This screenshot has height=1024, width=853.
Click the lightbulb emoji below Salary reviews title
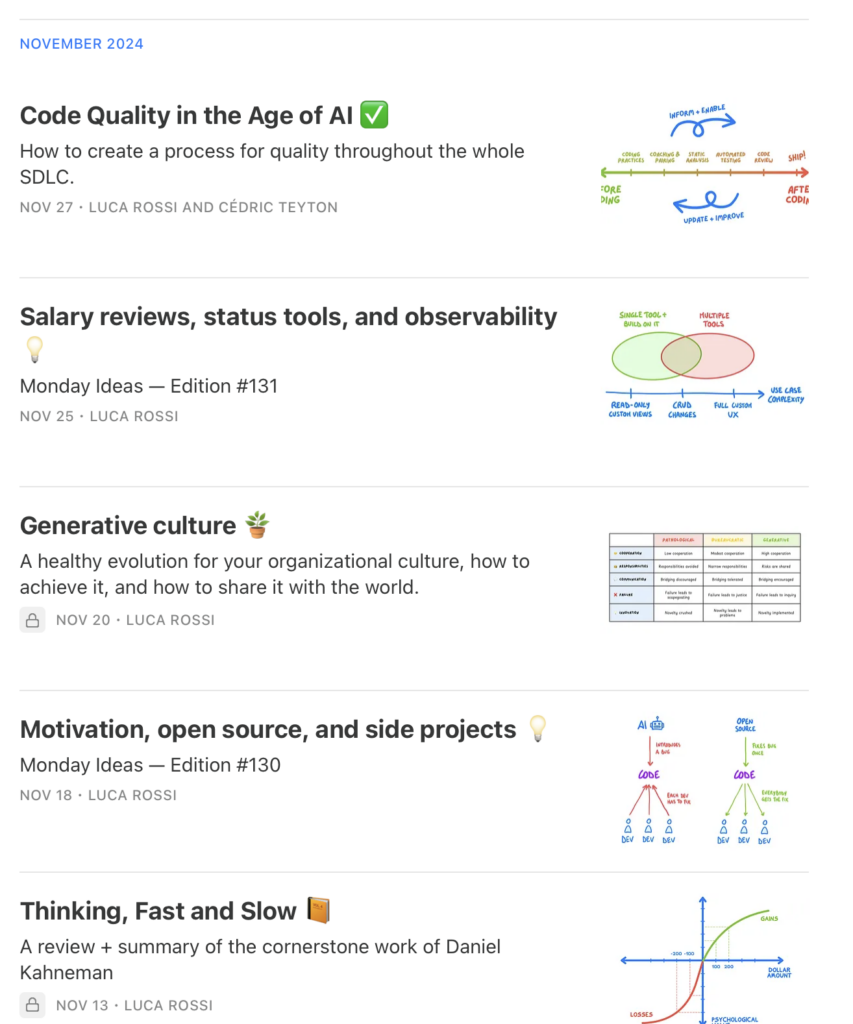point(35,350)
